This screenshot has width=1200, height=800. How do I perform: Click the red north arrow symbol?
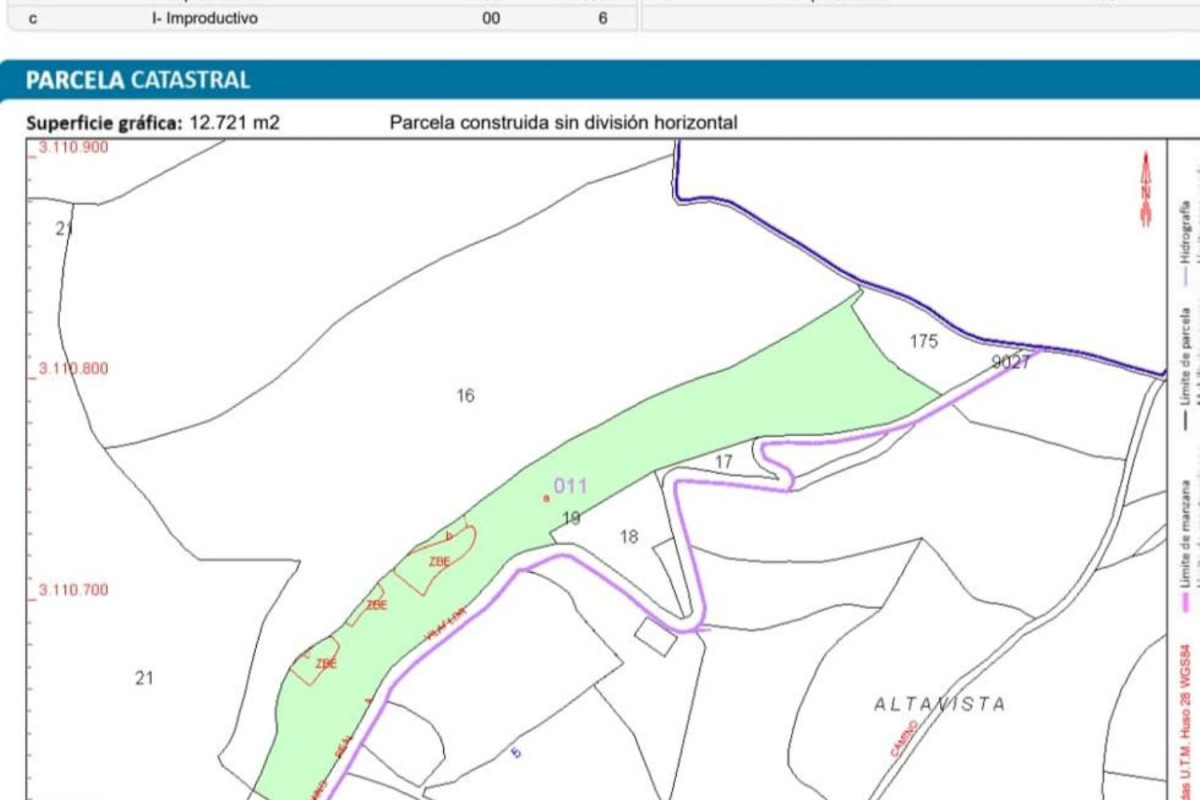click(1146, 187)
